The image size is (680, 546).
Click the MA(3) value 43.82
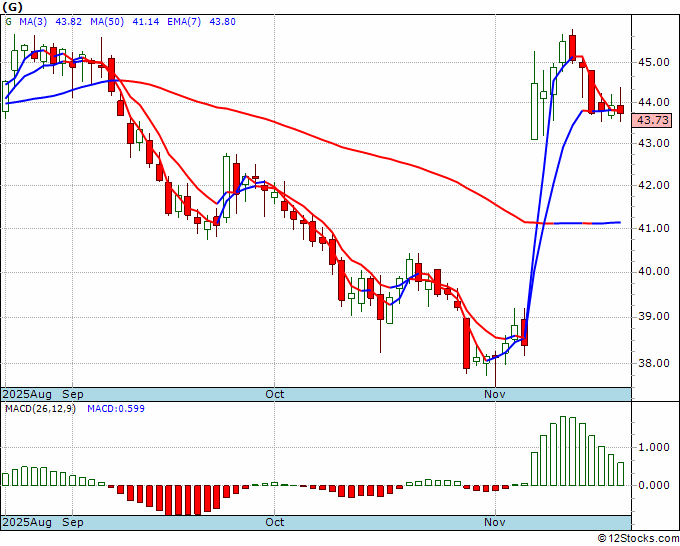pyautogui.click(x=69, y=22)
